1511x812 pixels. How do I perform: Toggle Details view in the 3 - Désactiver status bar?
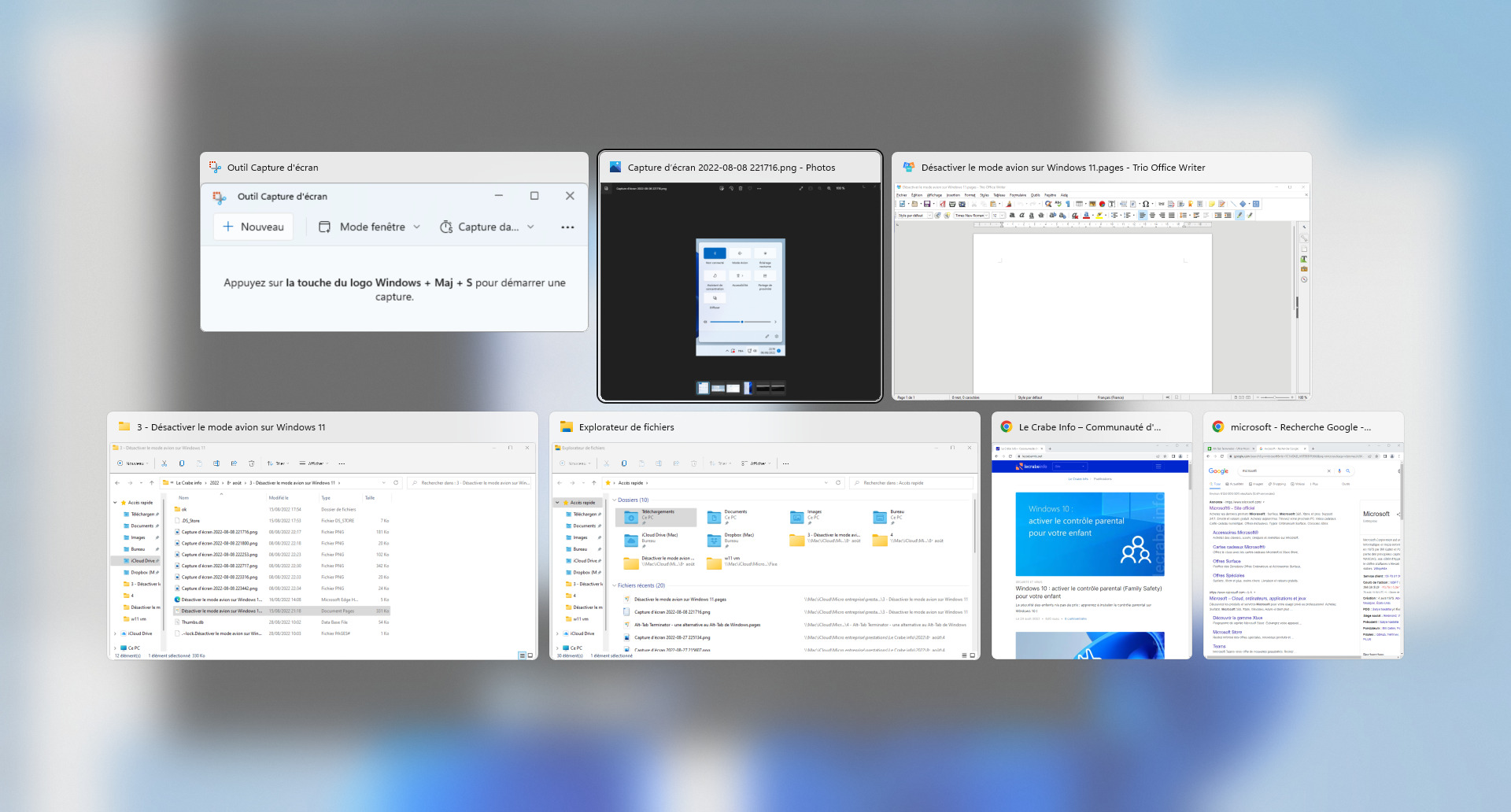(522, 655)
